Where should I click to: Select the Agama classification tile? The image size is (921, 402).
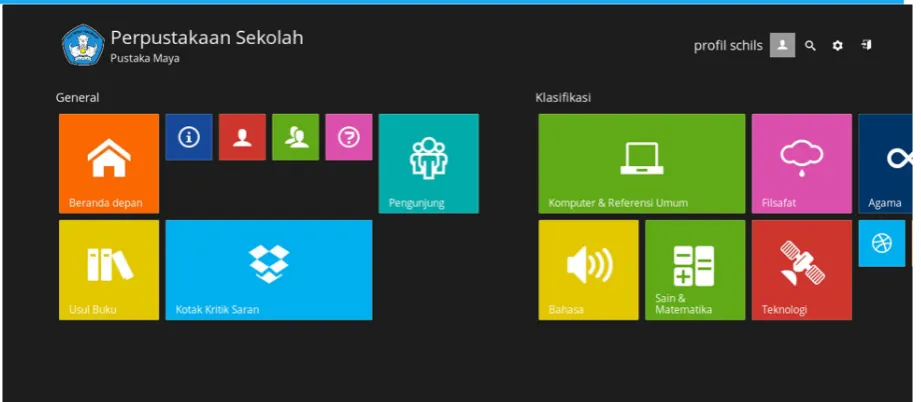885,163
